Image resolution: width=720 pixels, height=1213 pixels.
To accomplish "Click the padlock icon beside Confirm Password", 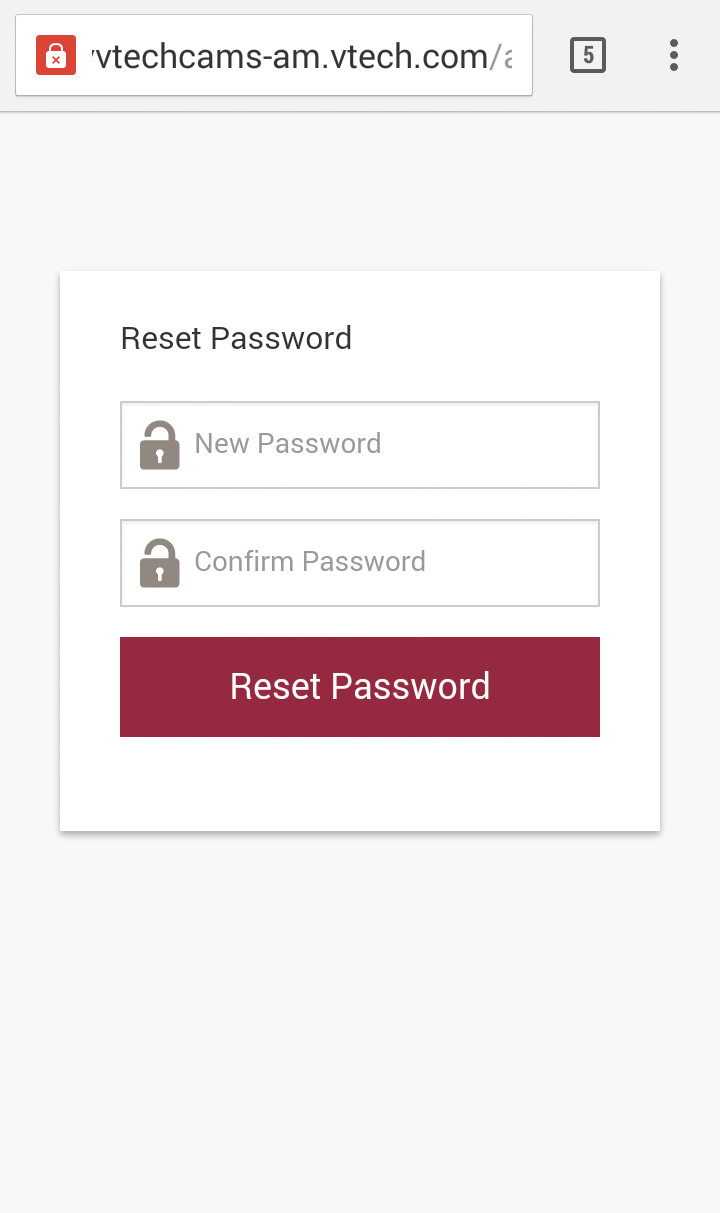I will (x=159, y=563).
